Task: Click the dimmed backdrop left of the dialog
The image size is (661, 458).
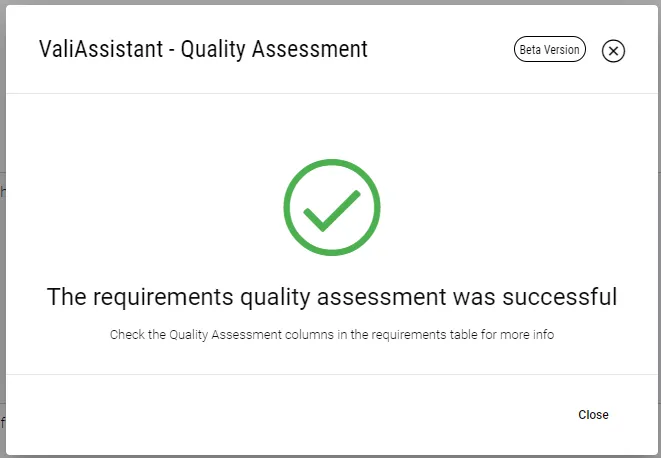Action: 2,250
